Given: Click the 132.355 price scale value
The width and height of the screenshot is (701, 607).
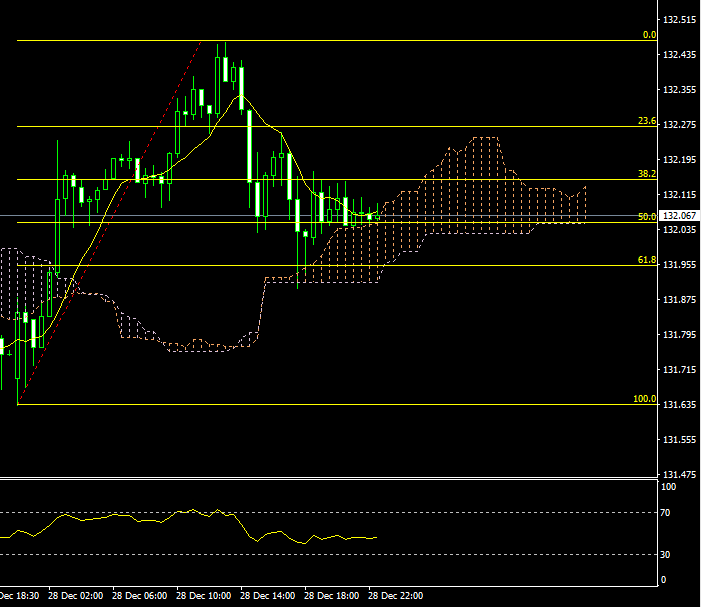Looking at the screenshot, I should tap(680, 90).
